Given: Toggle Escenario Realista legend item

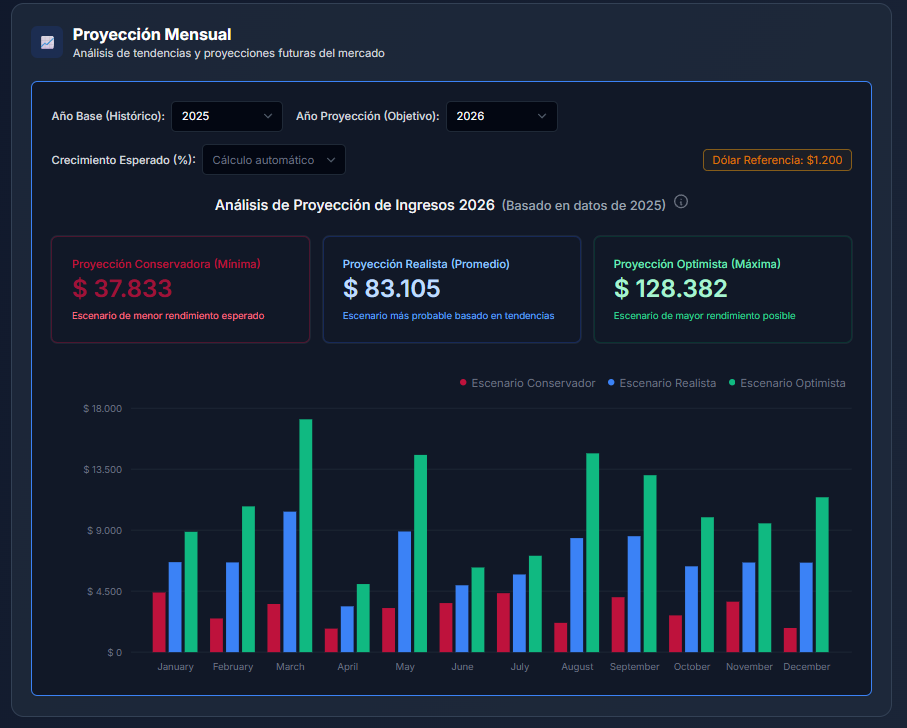Looking at the screenshot, I should tap(667, 383).
